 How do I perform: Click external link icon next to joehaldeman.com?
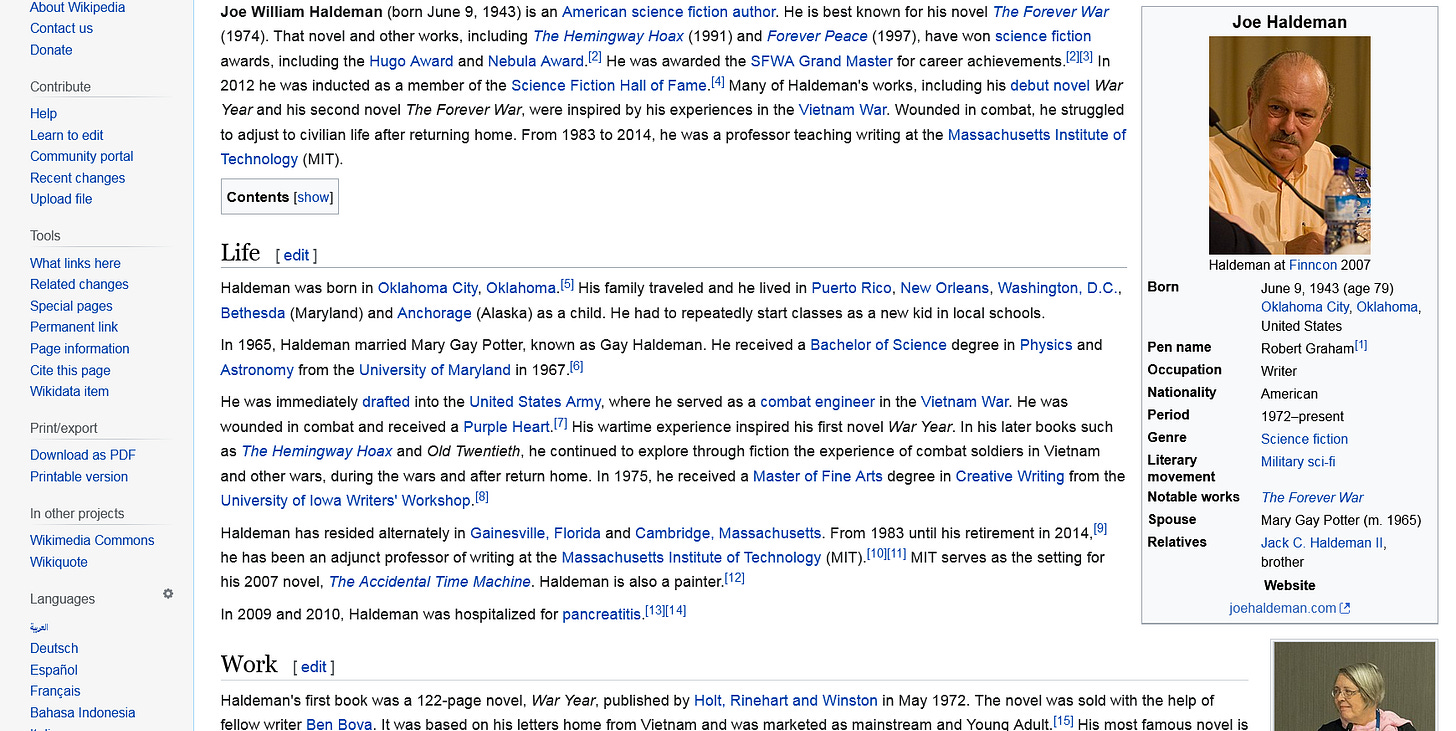[1345, 608]
